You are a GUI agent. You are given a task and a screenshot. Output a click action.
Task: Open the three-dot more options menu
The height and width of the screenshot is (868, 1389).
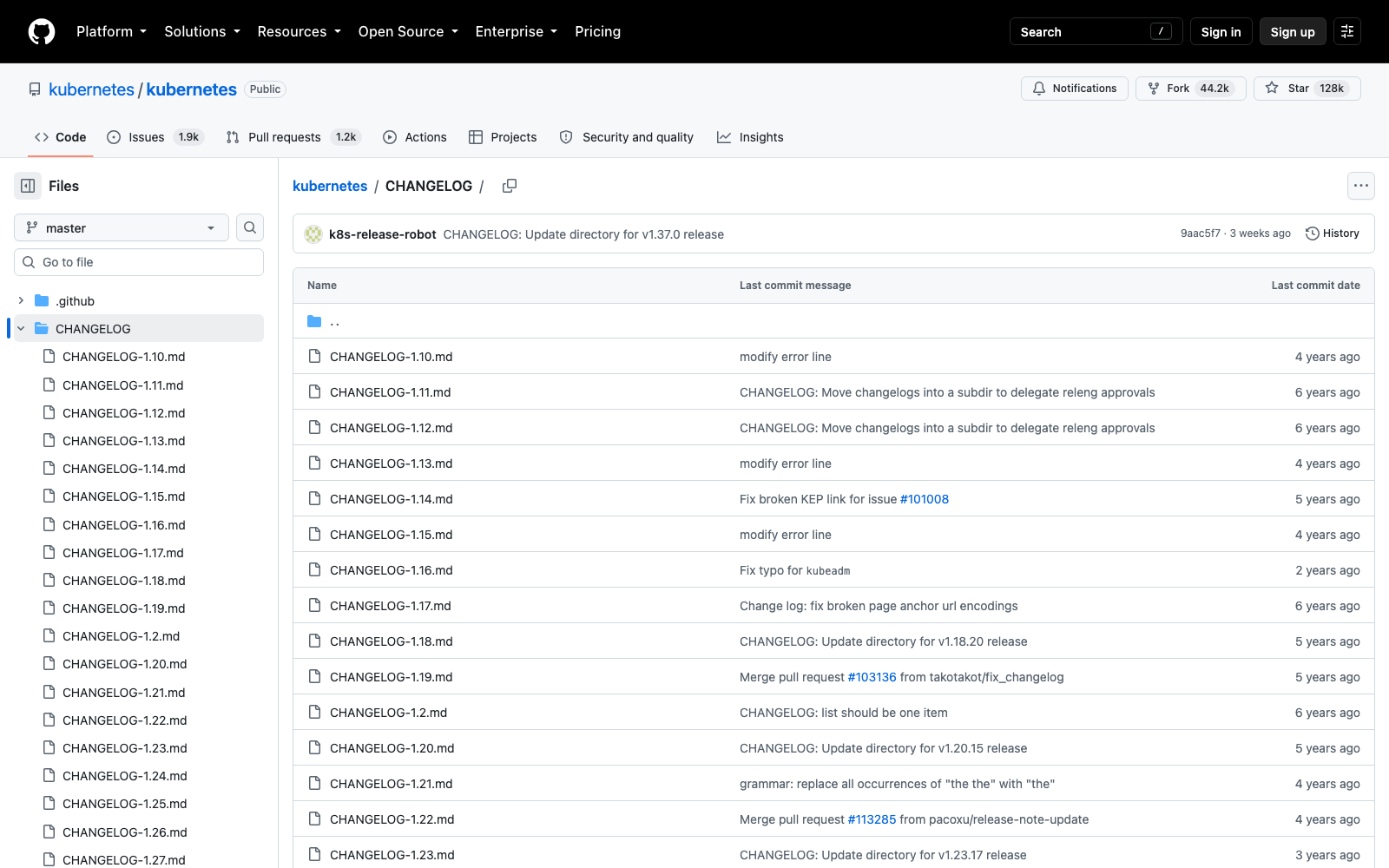click(1361, 186)
